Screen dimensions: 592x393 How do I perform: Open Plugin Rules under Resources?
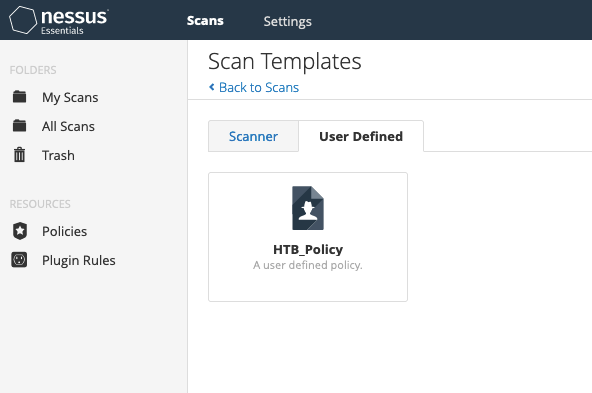(x=79, y=260)
